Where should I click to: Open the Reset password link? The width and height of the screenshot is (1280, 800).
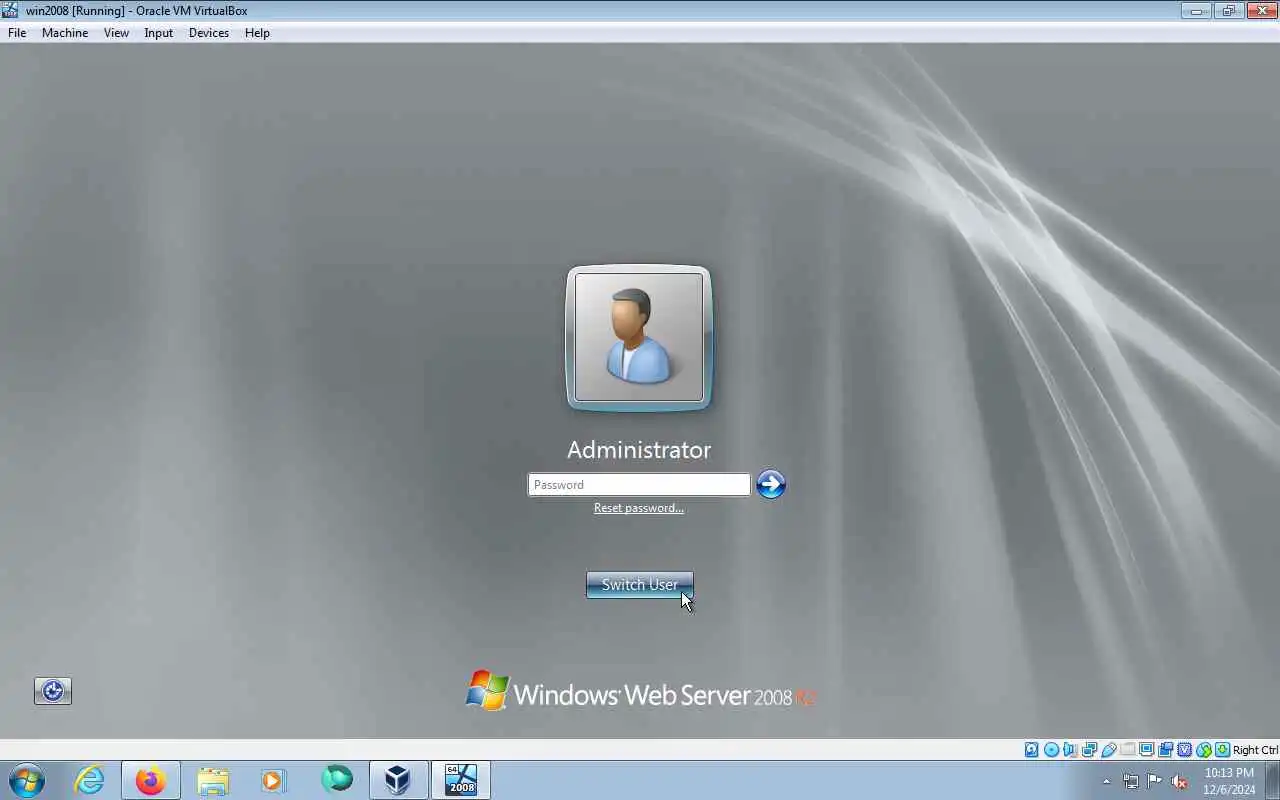639,508
